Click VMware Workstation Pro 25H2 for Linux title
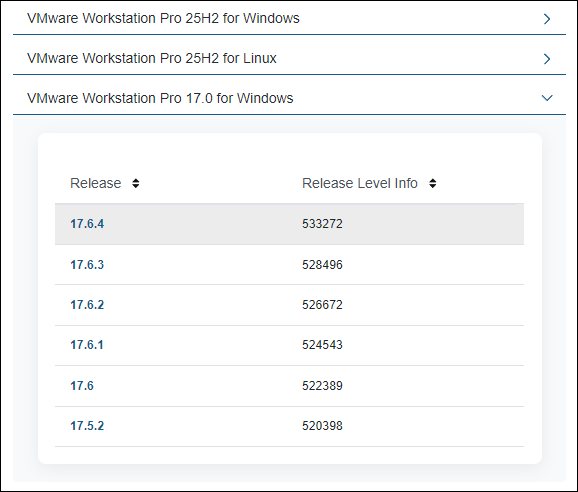 152,58
